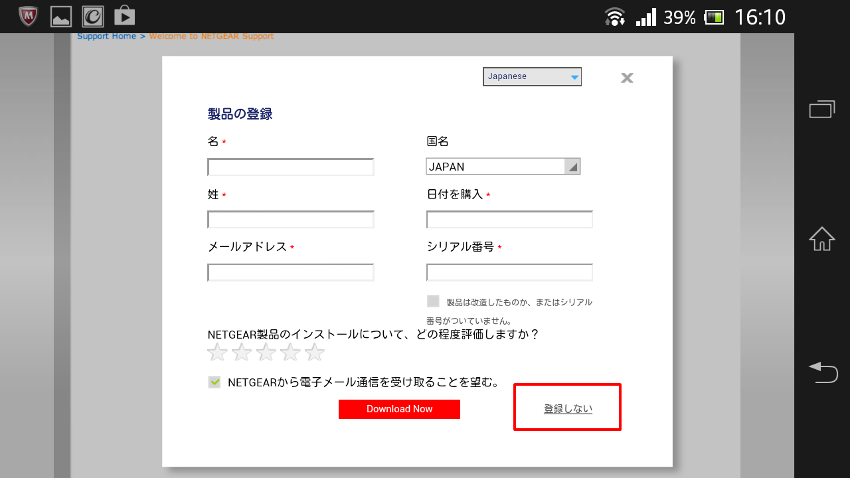Rate installation two stars
Image resolution: width=850 pixels, height=478 pixels.
(x=242, y=352)
